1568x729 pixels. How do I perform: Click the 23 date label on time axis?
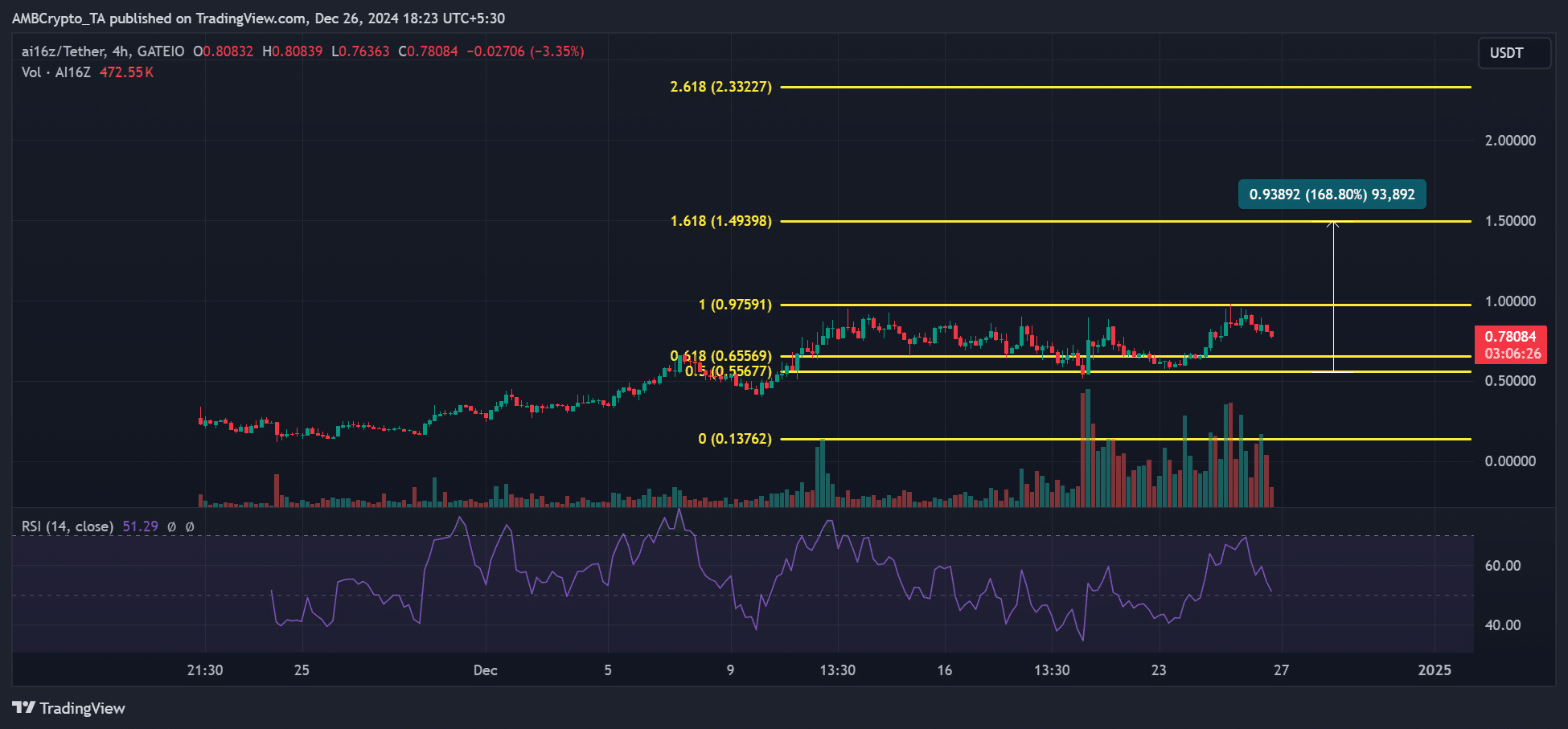1159,670
